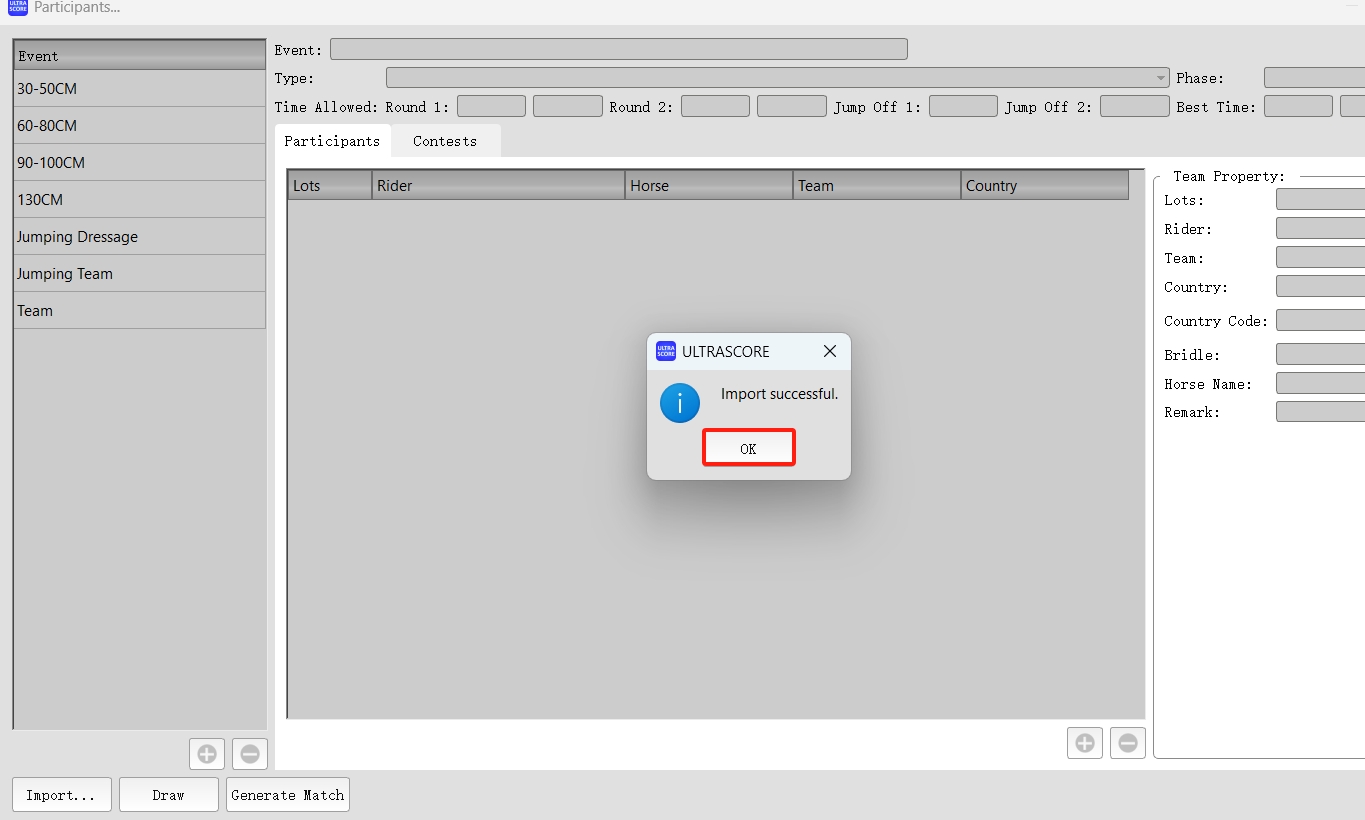Viewport: 1365px width, 820px height.
Task: Click the ULTRASCORE app icon in title bar
Action: click(x=17, y=8)
